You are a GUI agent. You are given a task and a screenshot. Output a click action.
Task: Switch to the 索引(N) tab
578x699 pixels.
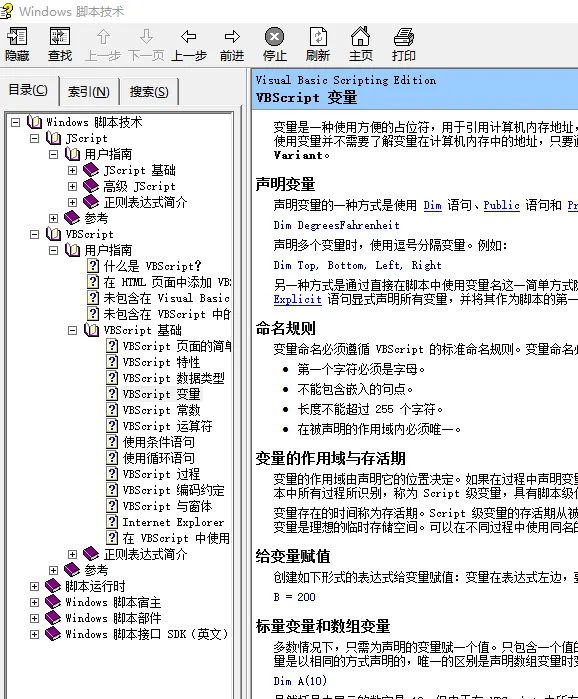click(89, 91)
